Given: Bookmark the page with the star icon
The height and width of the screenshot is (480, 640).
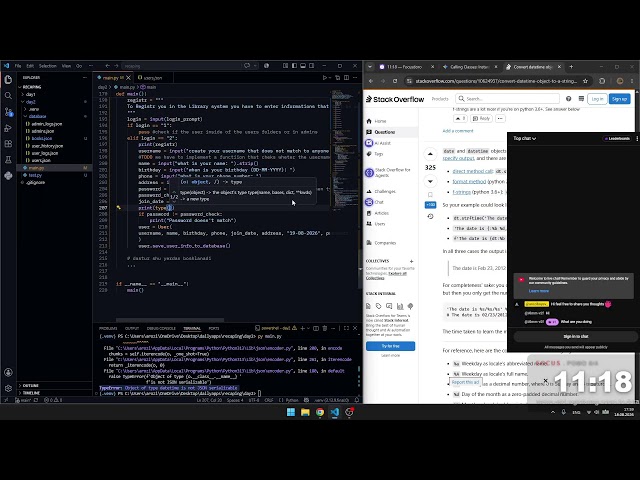Looking at the screenshot, I should tap(585, 81).
